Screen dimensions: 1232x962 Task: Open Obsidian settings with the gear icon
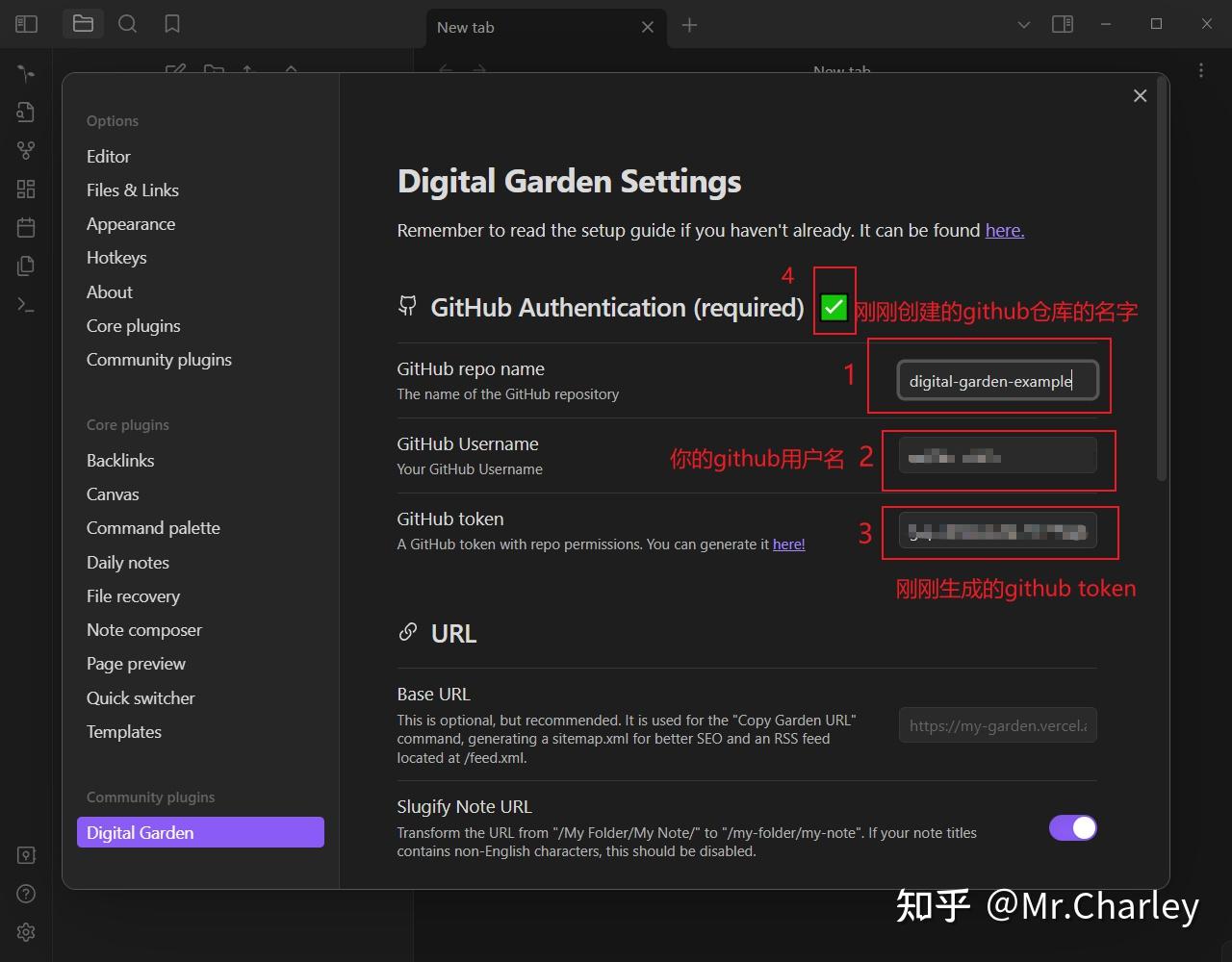coord(26,931)
